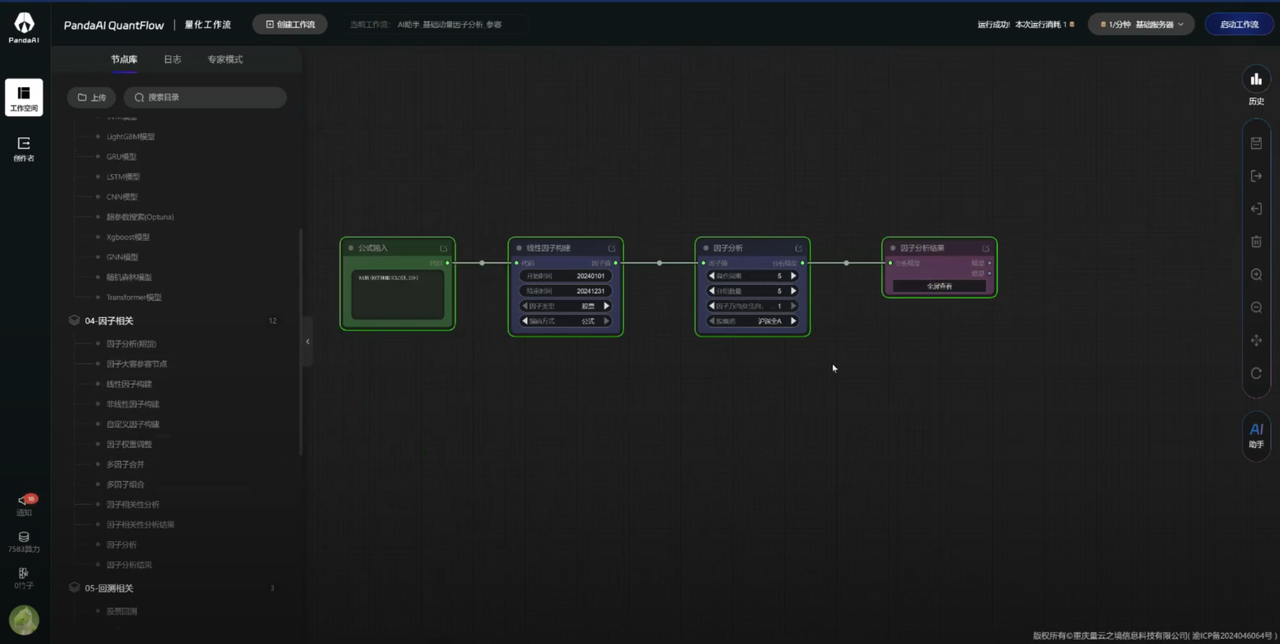
Task: Click the refresh icon in right toolbar
Action: point(1256,373)
